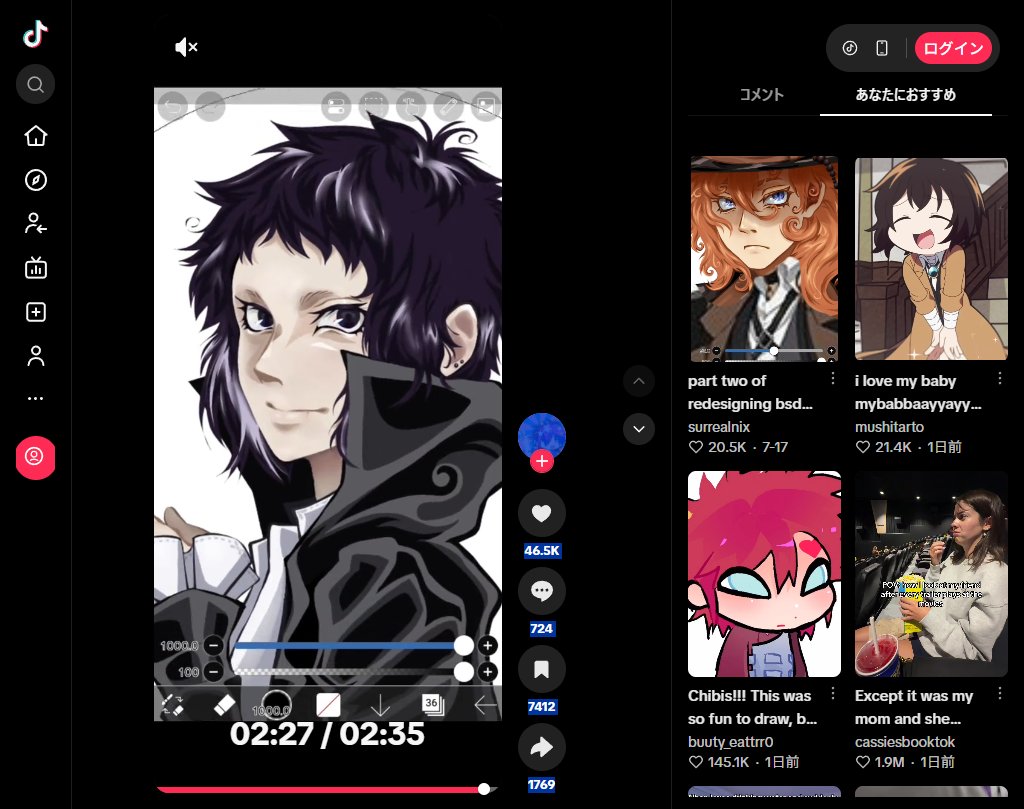Follow creator with red plus badge
Viewport: 1024px width, 809px height.
click(541, 462)
